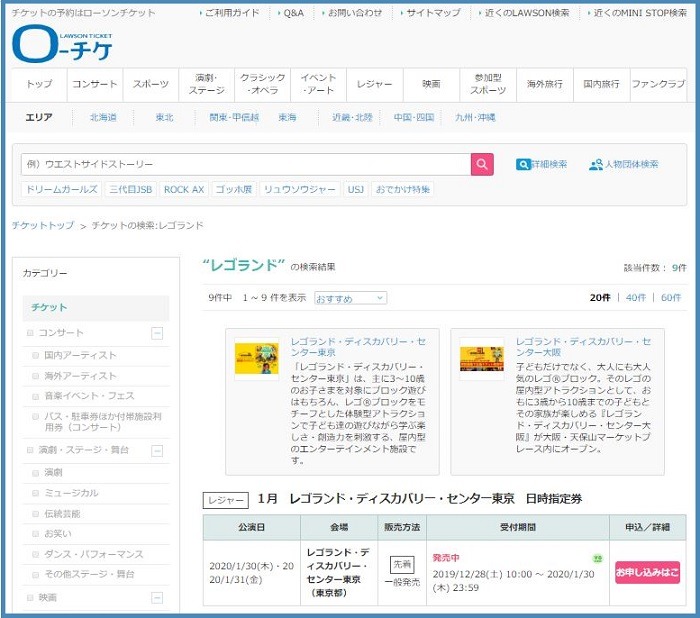Click the ドリームガールズ keyword tag
This screenshot has height=618, width=700.
coord(62,189)
